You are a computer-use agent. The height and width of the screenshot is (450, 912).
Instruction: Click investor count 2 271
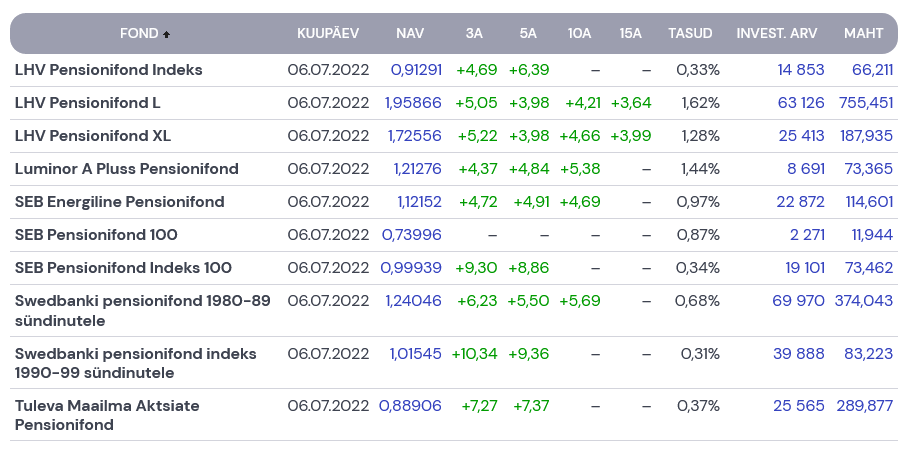[807, 235]
